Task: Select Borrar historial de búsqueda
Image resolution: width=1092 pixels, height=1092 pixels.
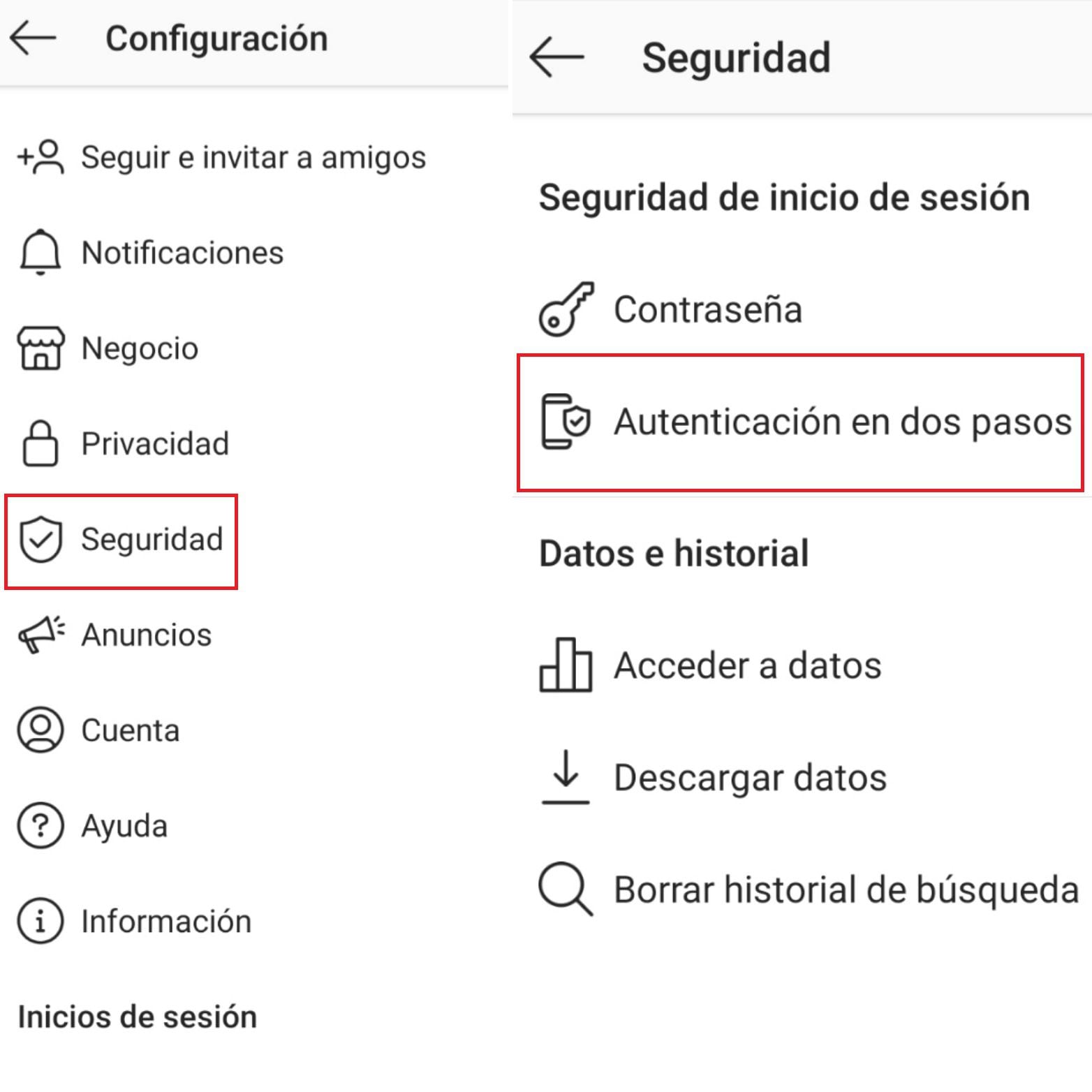Action: coord(846,890)
